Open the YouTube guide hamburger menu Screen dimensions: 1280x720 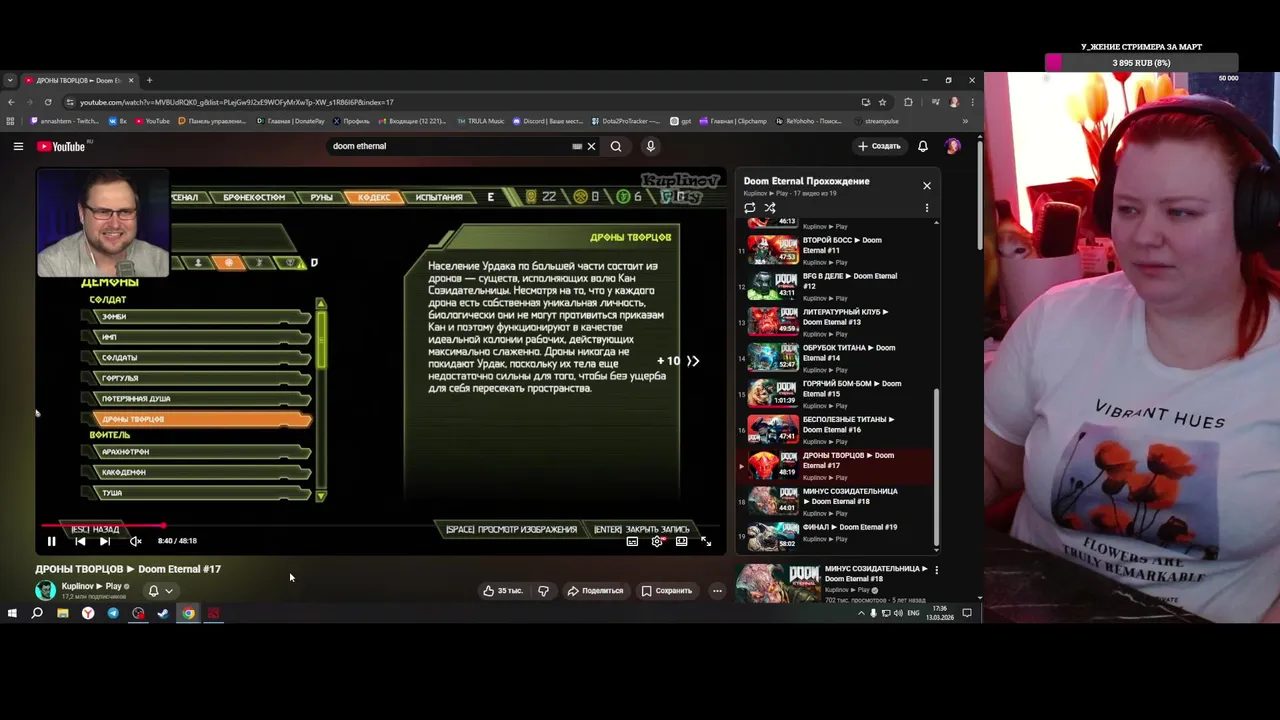[x=18, y=146]
